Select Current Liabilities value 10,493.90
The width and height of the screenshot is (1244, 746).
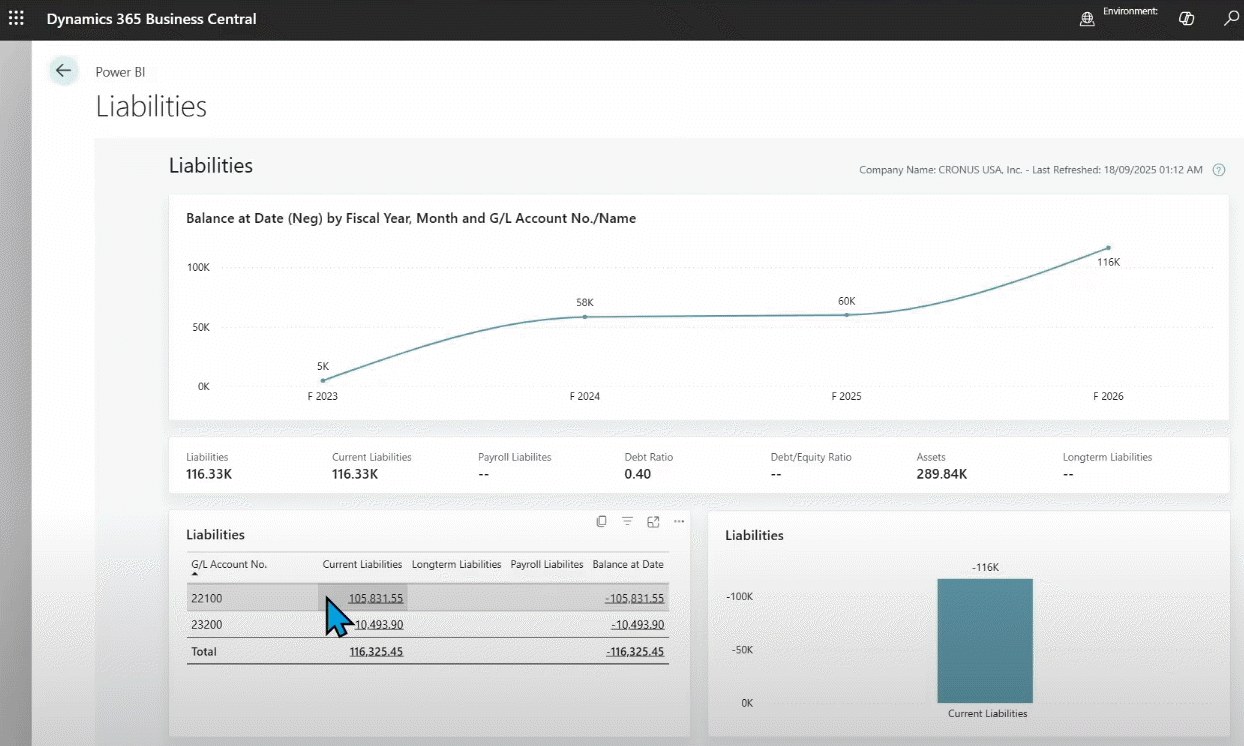pos(378,625)
